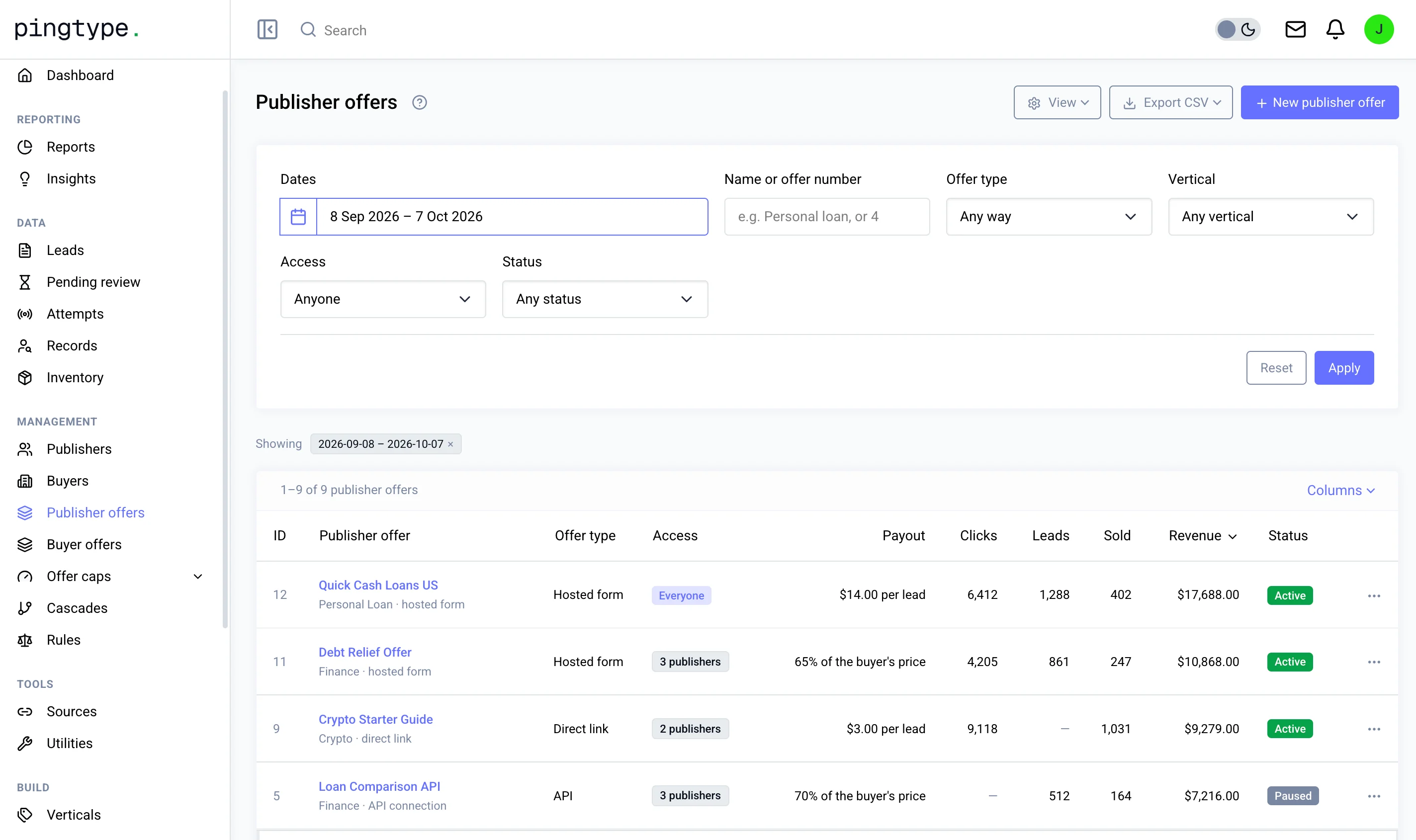This screenshot has width=1416, height=840.
Task: Collapse the sidebar panel icon
Action: click(267, 29)
